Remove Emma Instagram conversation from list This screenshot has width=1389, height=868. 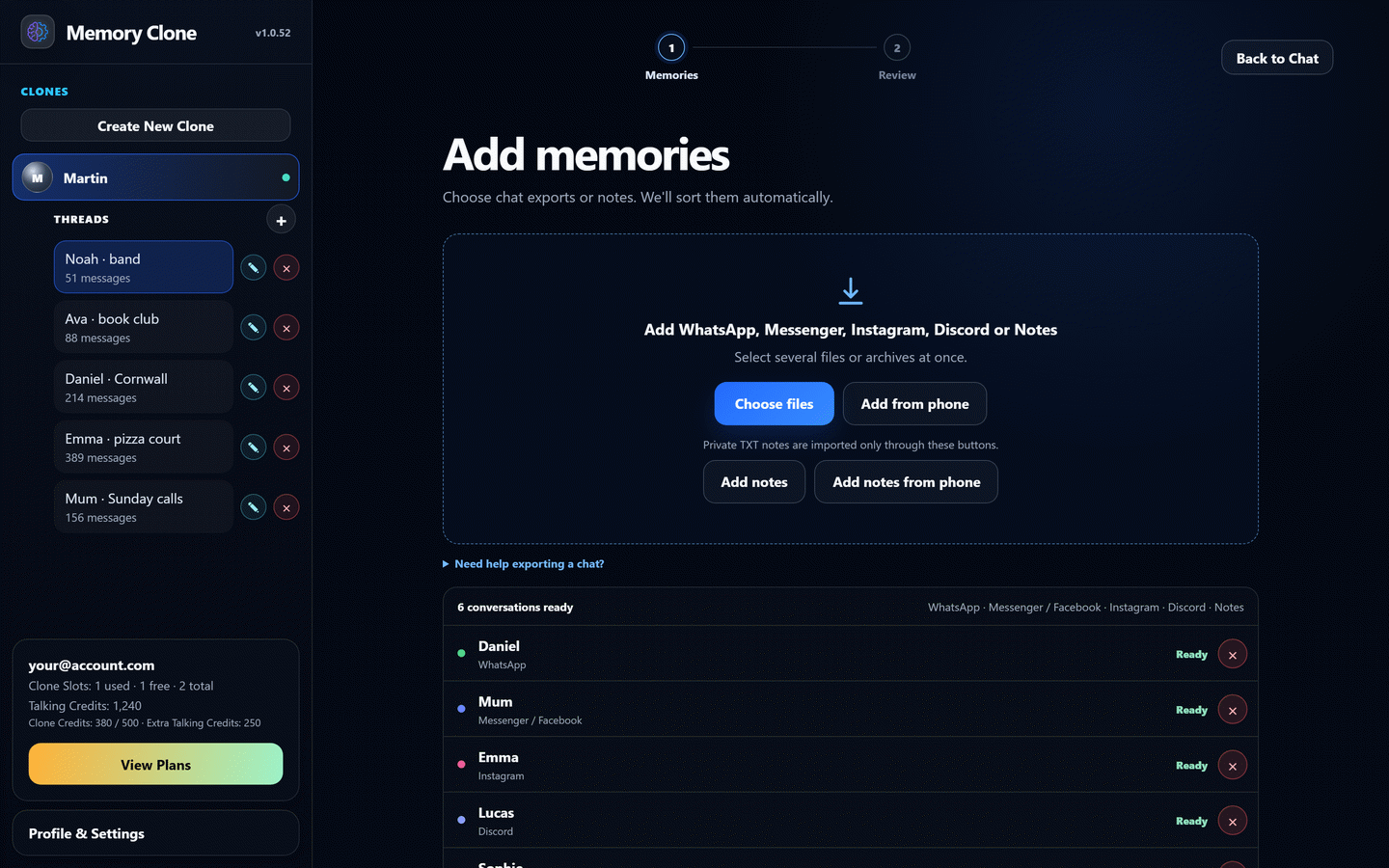click(1233, 766)
